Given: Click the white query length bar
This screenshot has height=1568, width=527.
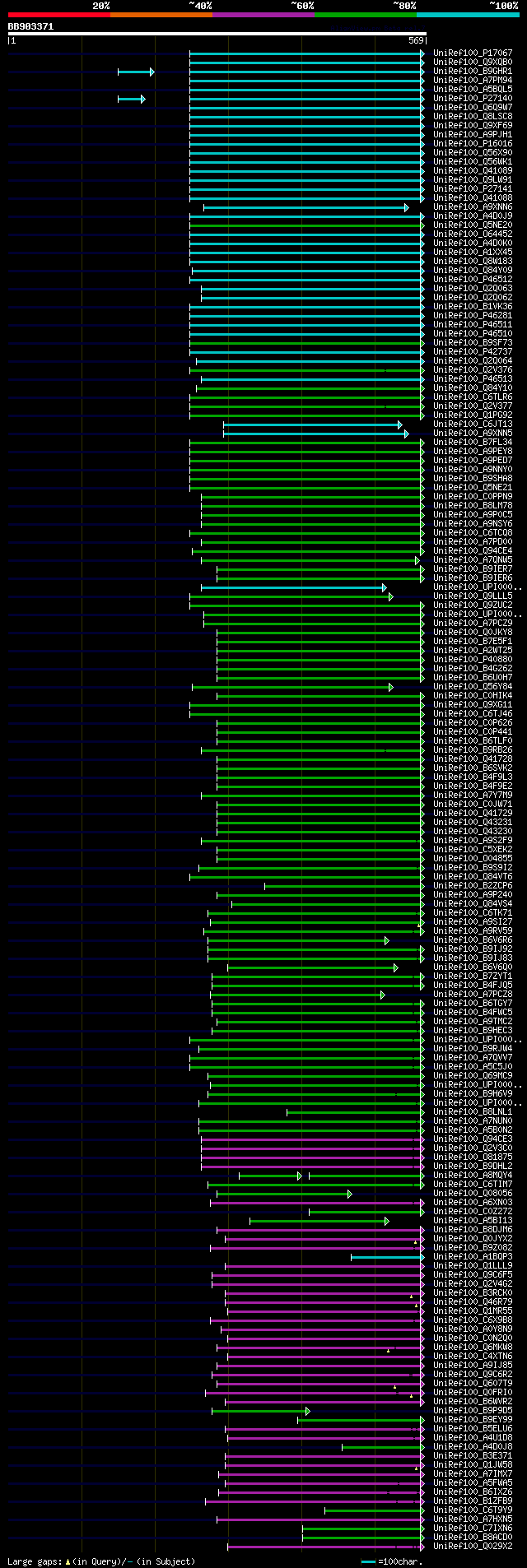Looking at the screenshot, I should point(217,34).
